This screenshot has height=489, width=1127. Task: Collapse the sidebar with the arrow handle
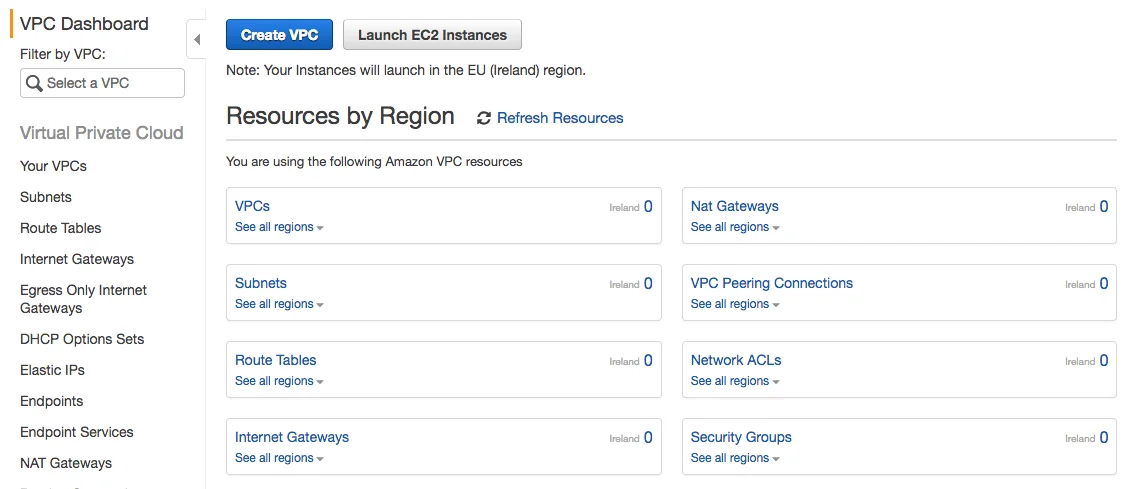(x=196, y=40)
